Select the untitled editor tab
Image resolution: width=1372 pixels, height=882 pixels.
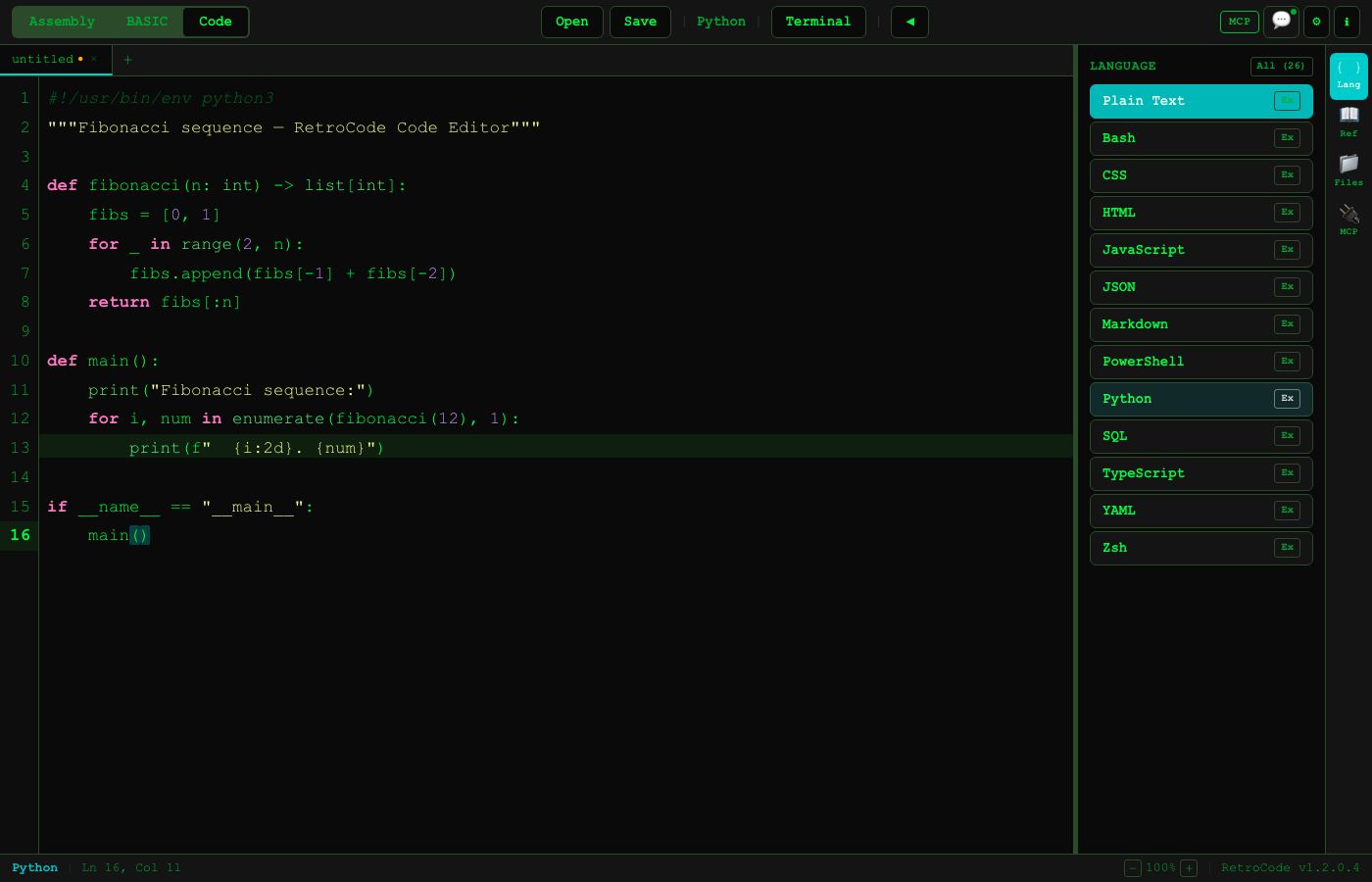coord(44,59)
